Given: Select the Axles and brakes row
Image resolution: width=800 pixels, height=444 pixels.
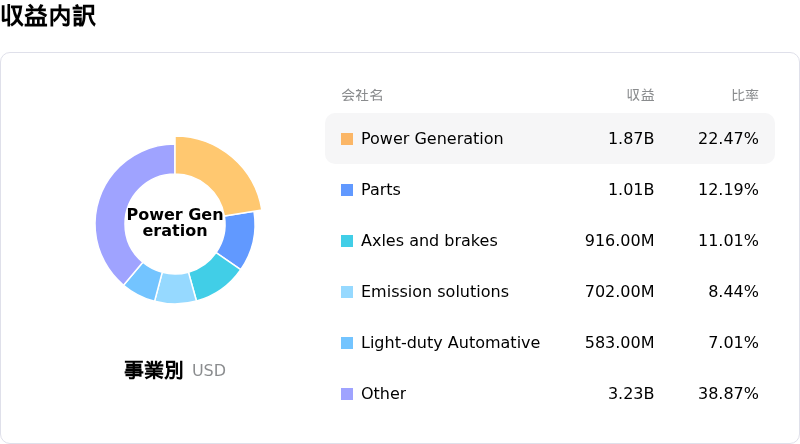Looking at the screenshot, I should [x=429, y=241].
